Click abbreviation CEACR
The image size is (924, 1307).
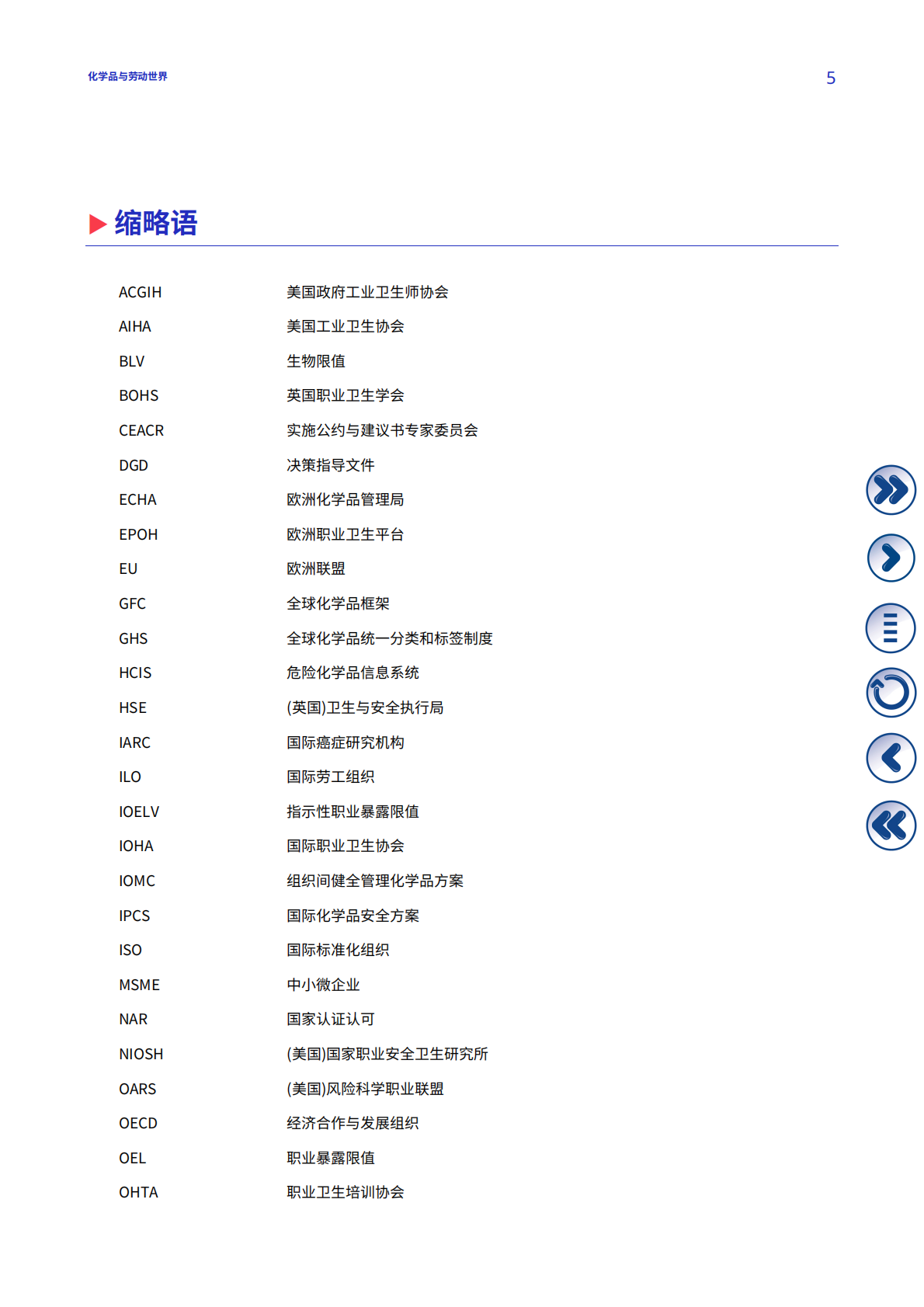(141, 430)
